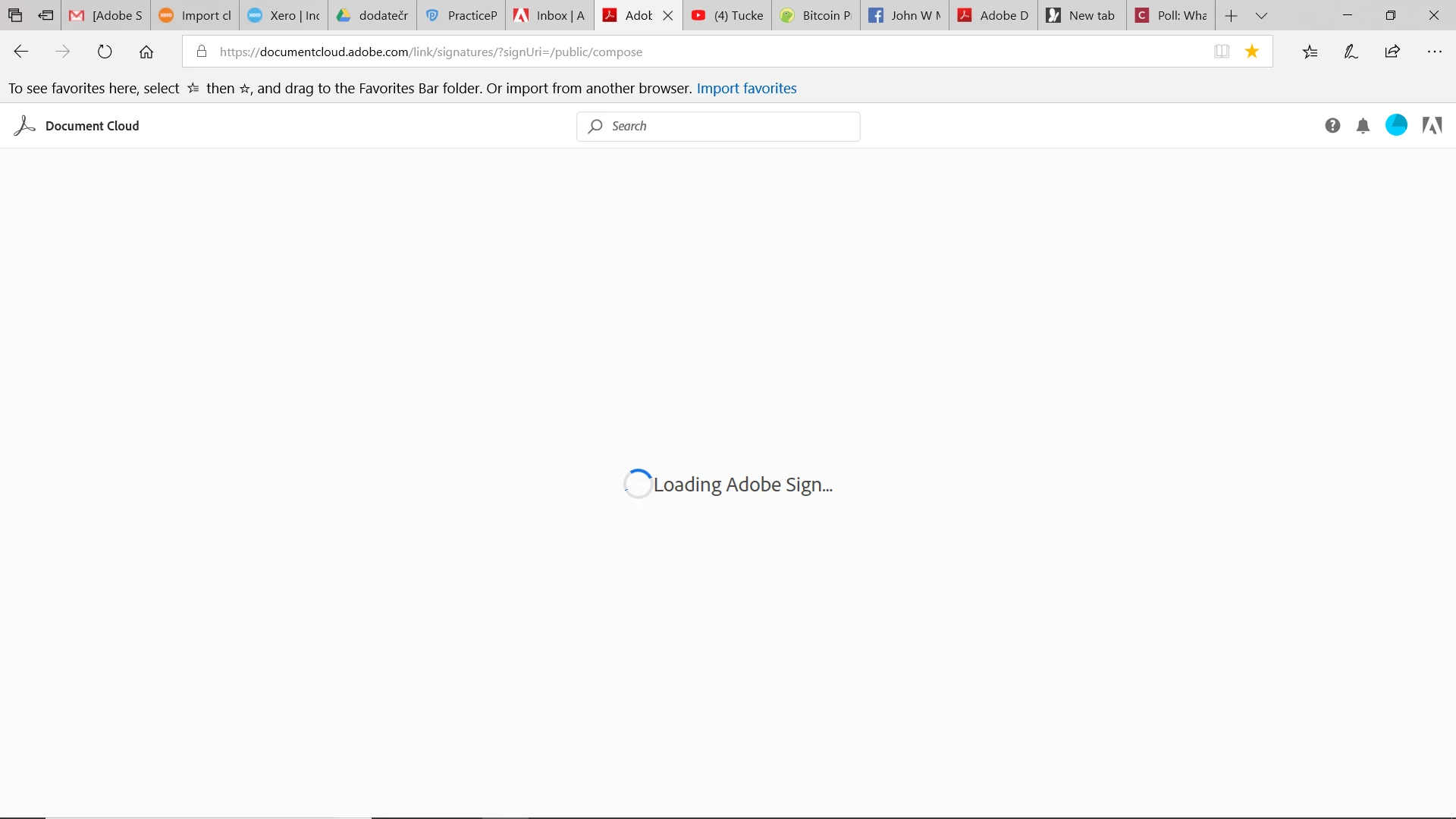
Task: Click the Share page icon
Action: (1392, 52)
